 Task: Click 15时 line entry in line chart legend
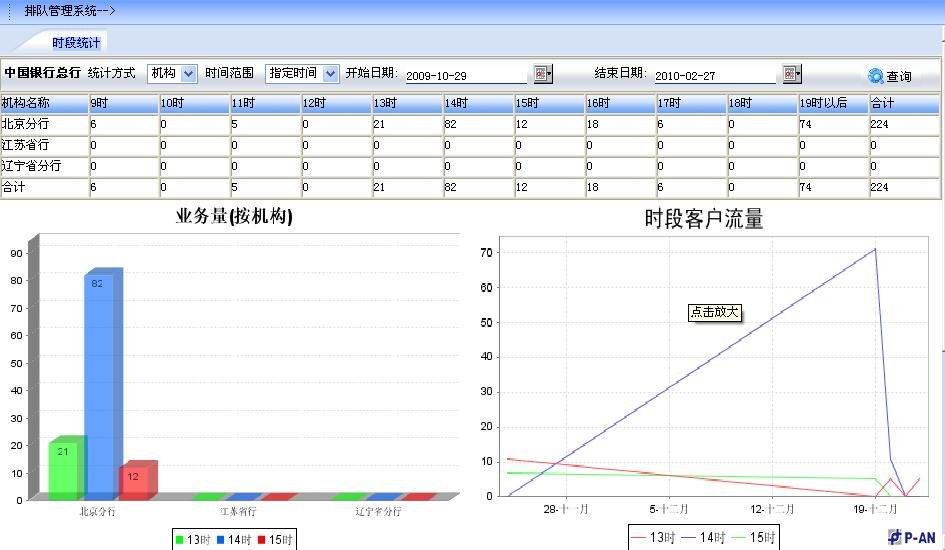(753, 537)
